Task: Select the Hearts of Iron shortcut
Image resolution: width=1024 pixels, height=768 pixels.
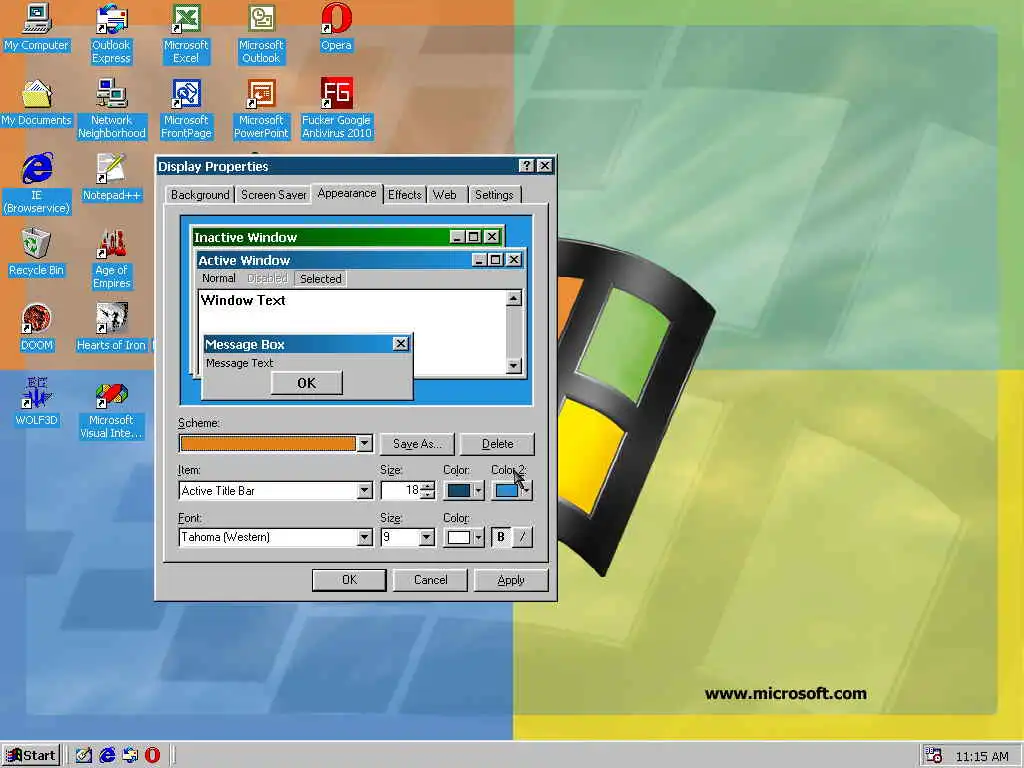Action: (x=111, y=328)
